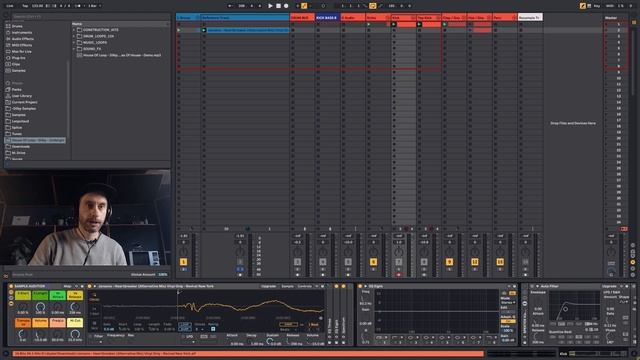
Task: Toggle the Key map mode button
Action: tap(597, 6)
